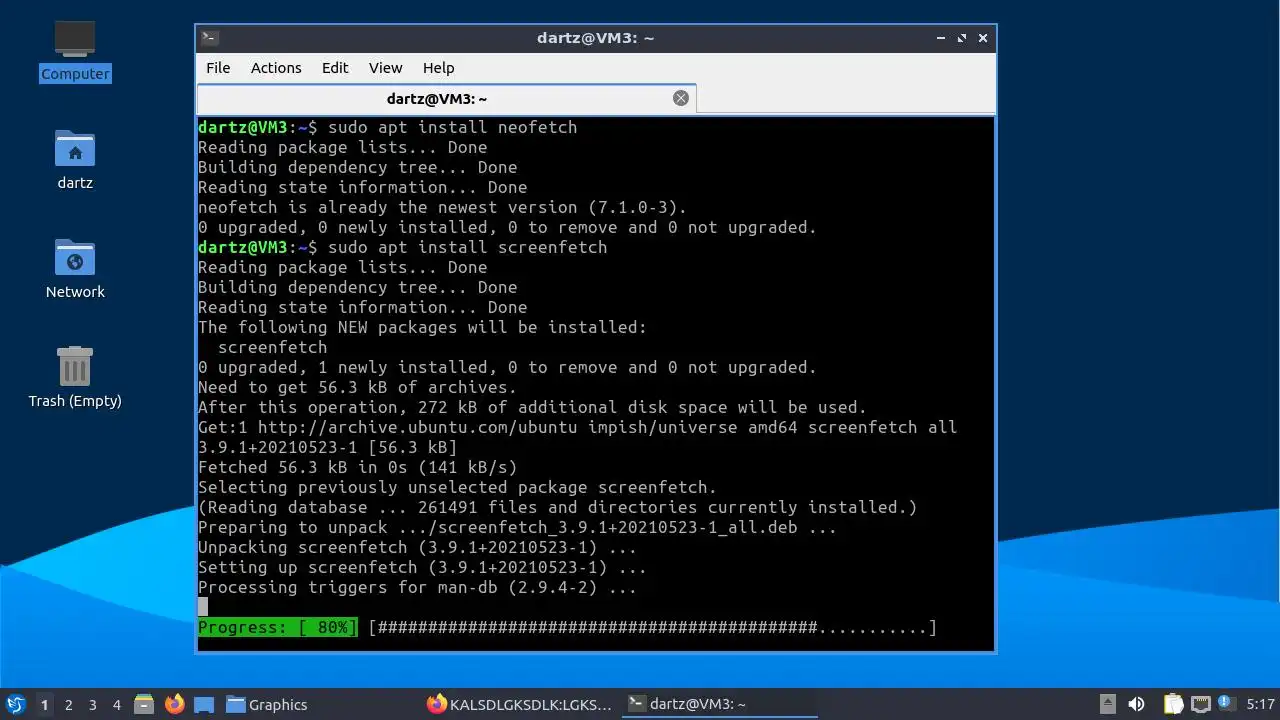The image size is (1280, 720).
Task: Close the terminal window
Action: pyautogui.click(x=983, y=38)
